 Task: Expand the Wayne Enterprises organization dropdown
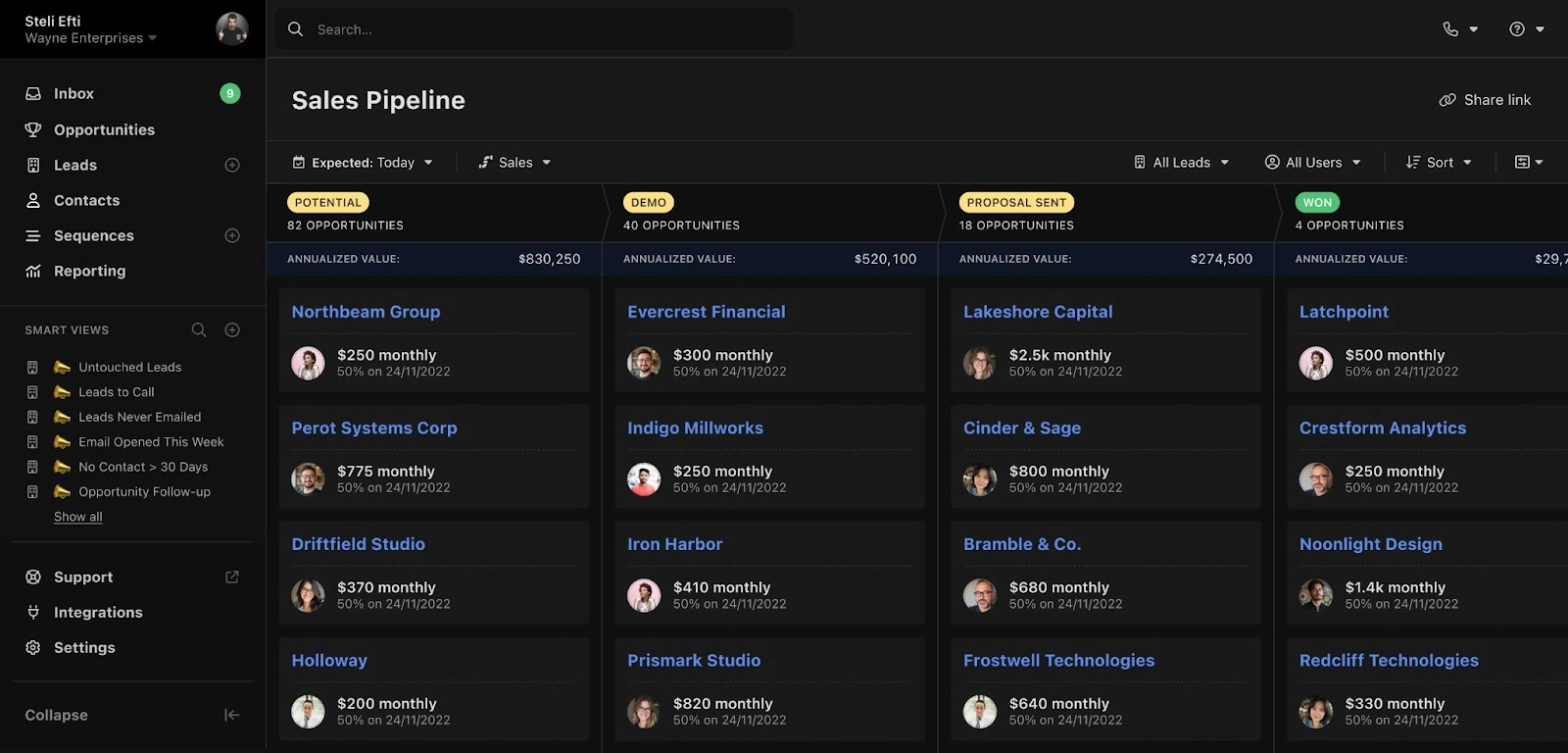[91, 38]
